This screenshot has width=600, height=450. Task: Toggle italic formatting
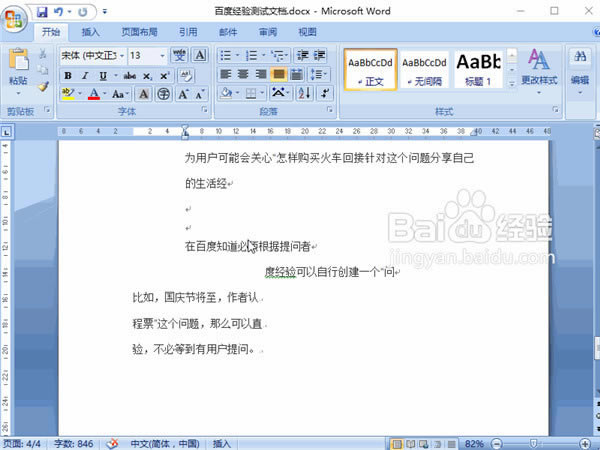point(85,76)
